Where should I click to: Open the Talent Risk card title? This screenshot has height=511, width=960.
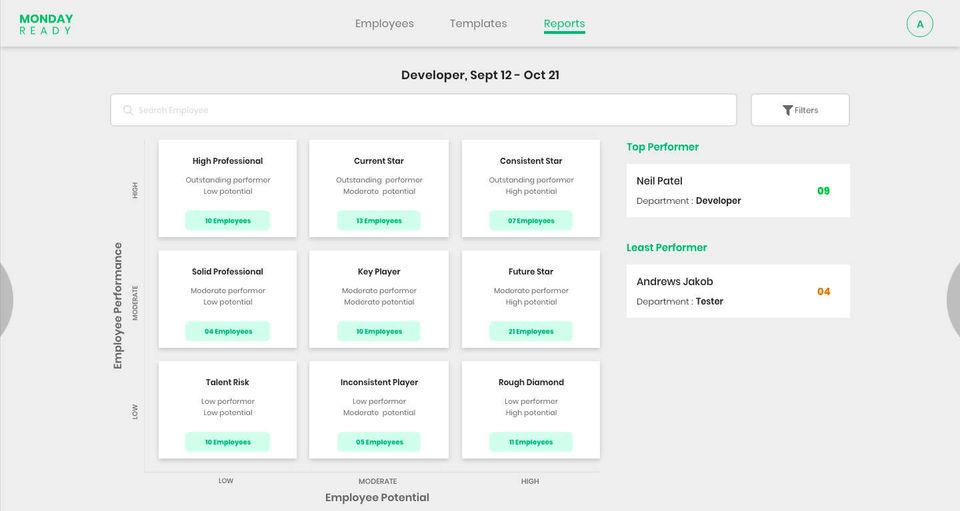228,382
